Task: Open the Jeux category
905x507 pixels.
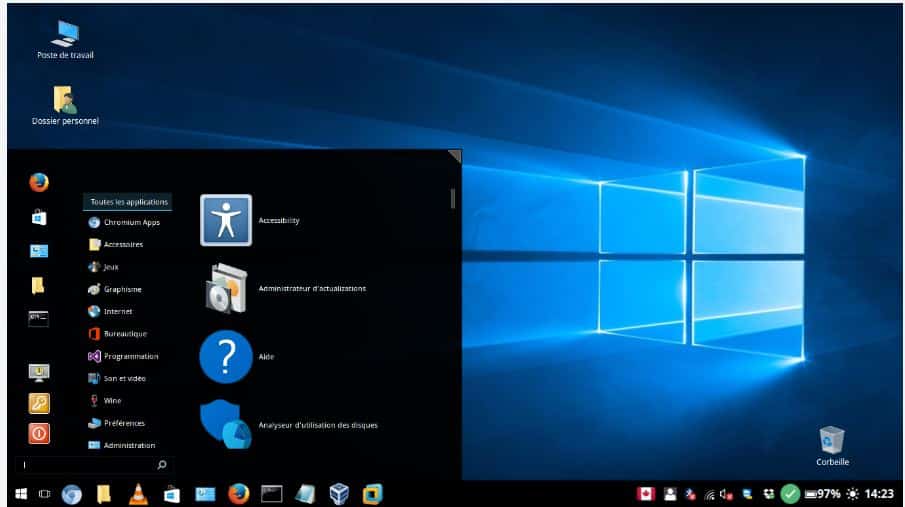Action: (x=104, y=267)
